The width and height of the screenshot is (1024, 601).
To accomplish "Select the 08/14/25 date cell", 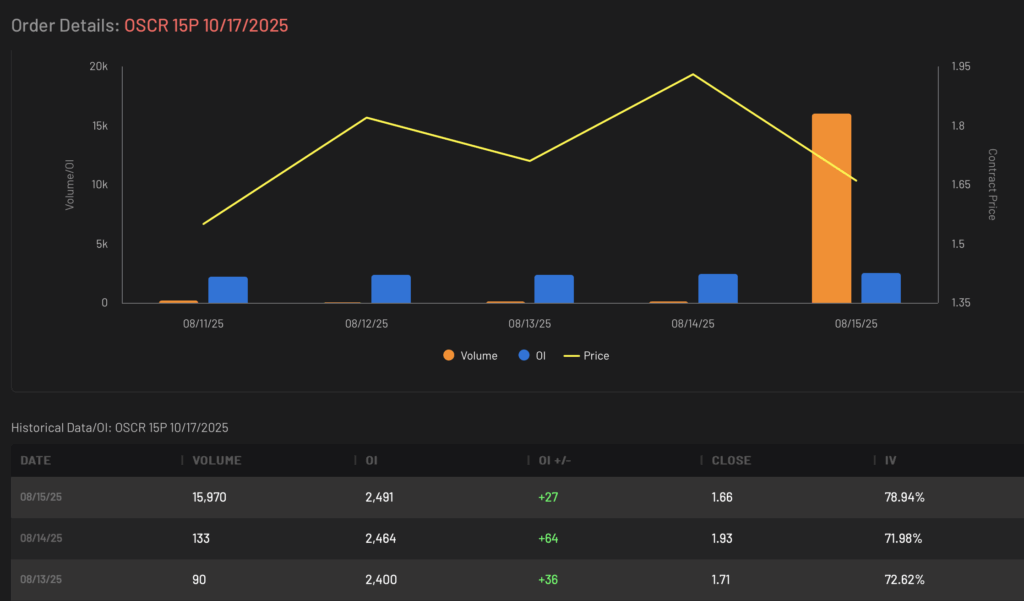I will 41,538.
